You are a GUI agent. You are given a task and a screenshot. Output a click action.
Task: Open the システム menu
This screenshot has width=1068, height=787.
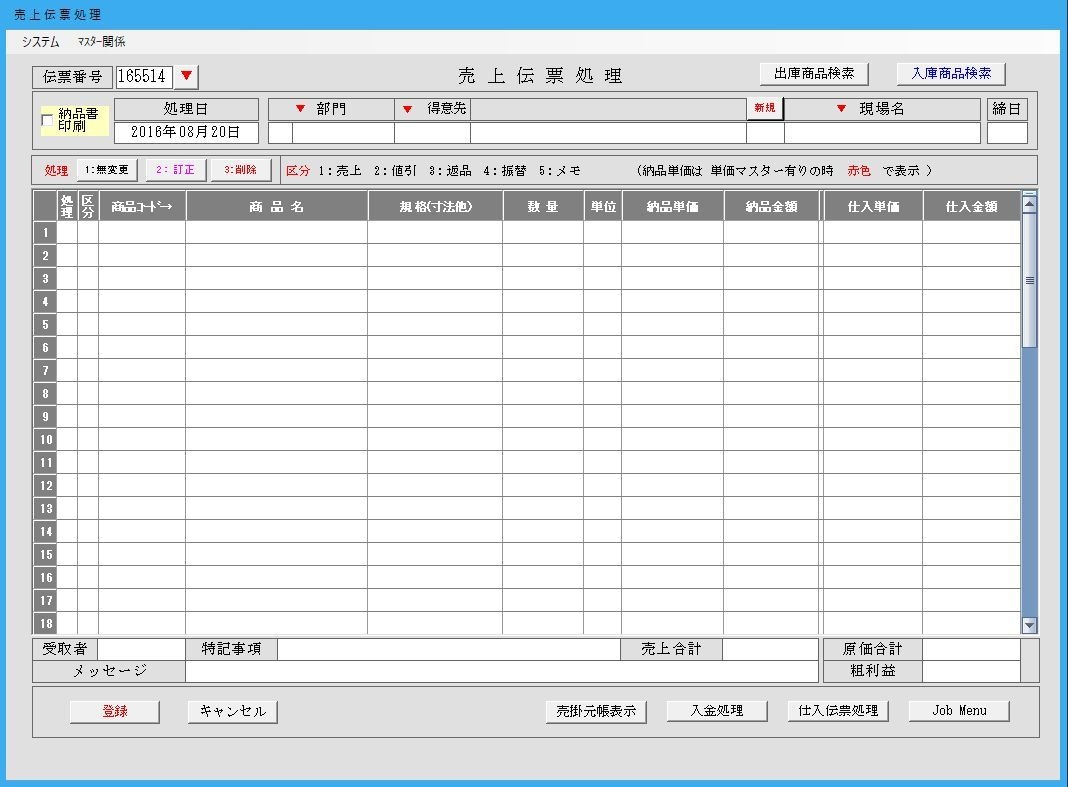40,42
